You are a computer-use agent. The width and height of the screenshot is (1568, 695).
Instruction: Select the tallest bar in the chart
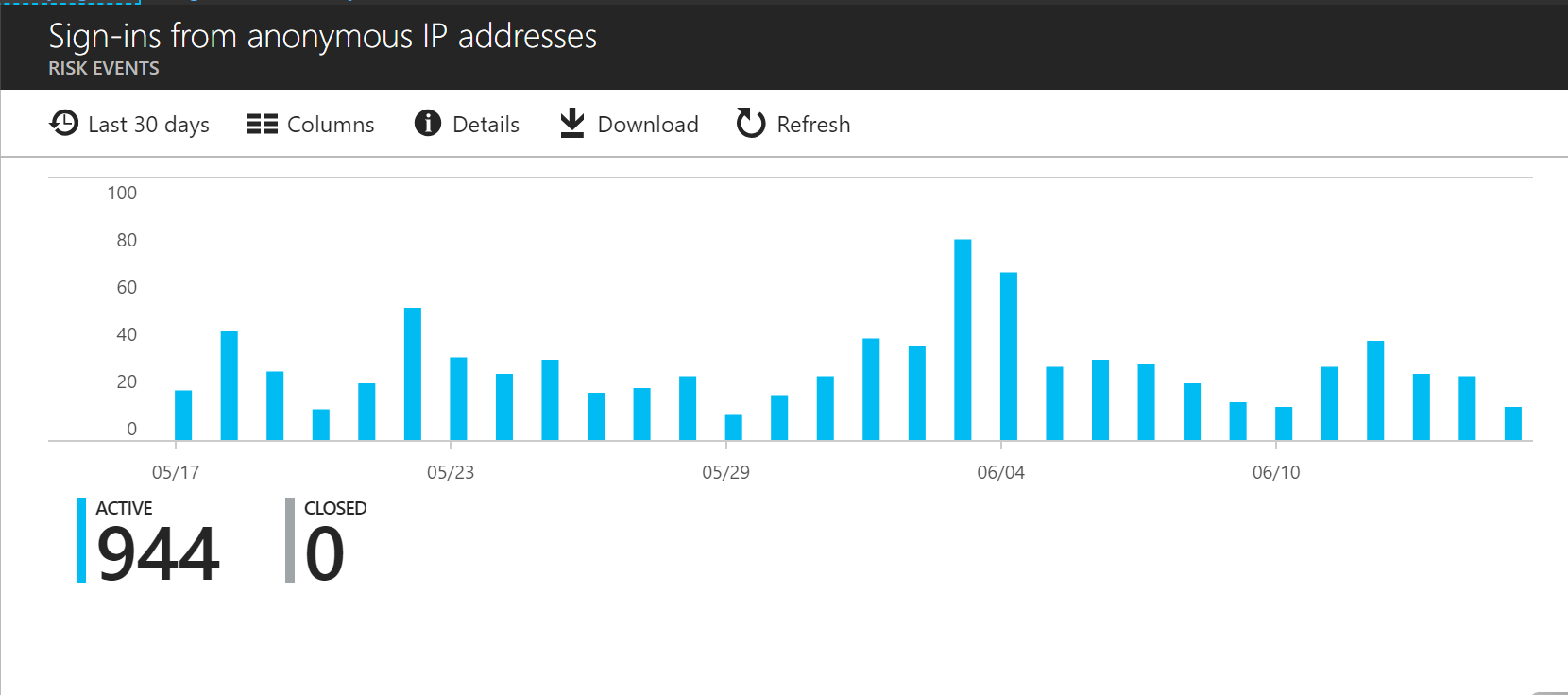[963, 340]
